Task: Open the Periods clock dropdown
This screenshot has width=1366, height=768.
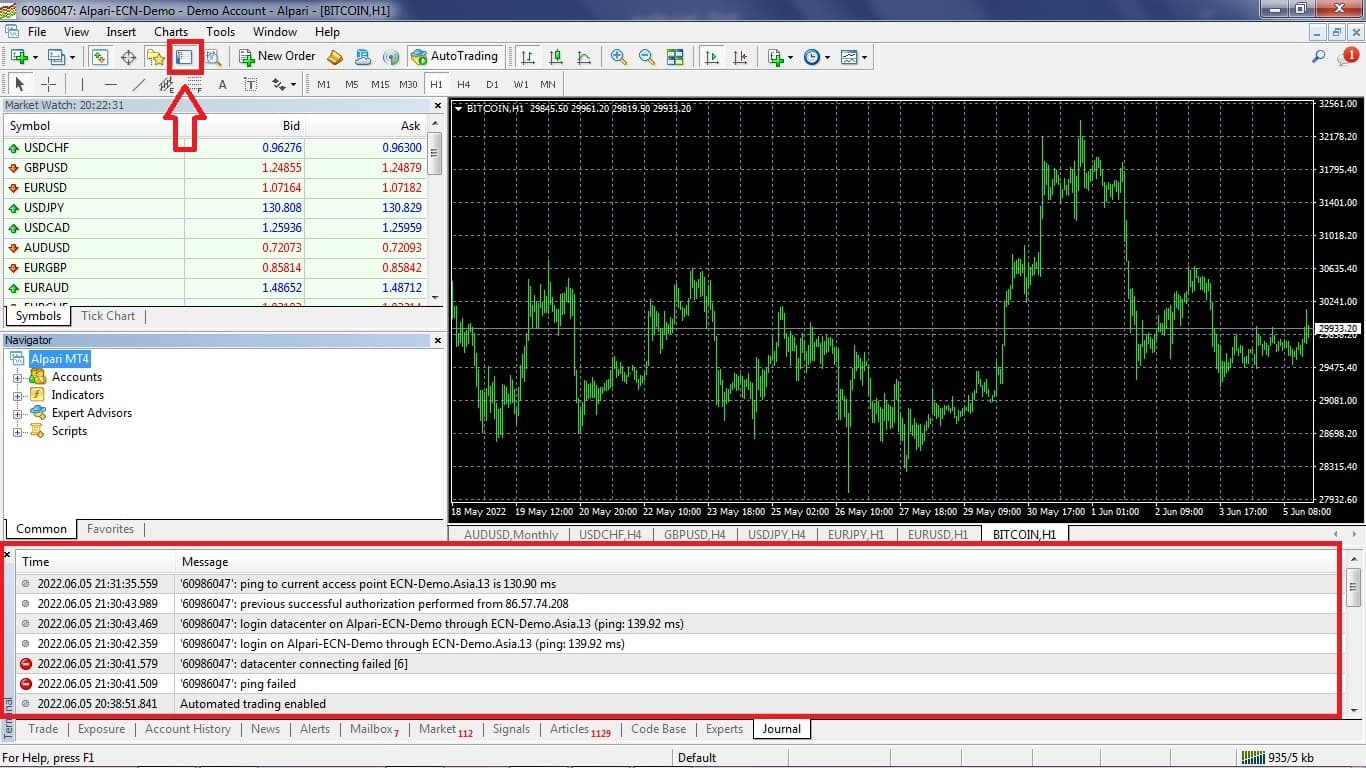Action: click(827, 58)
